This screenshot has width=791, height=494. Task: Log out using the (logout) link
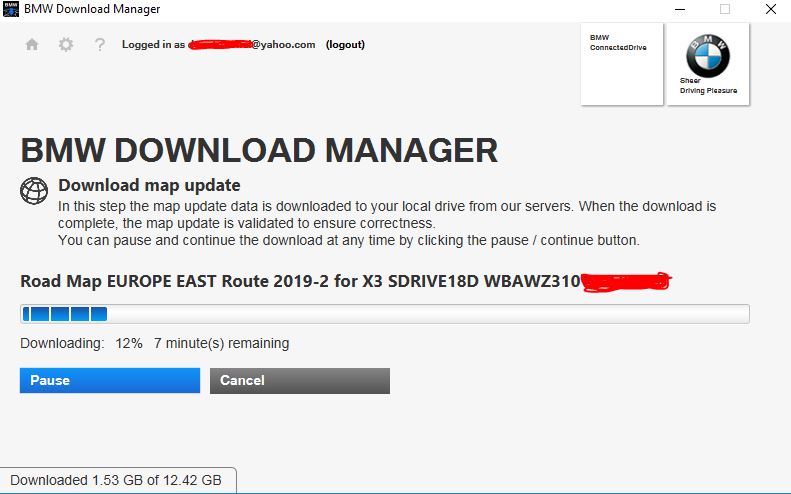(345, 44)
